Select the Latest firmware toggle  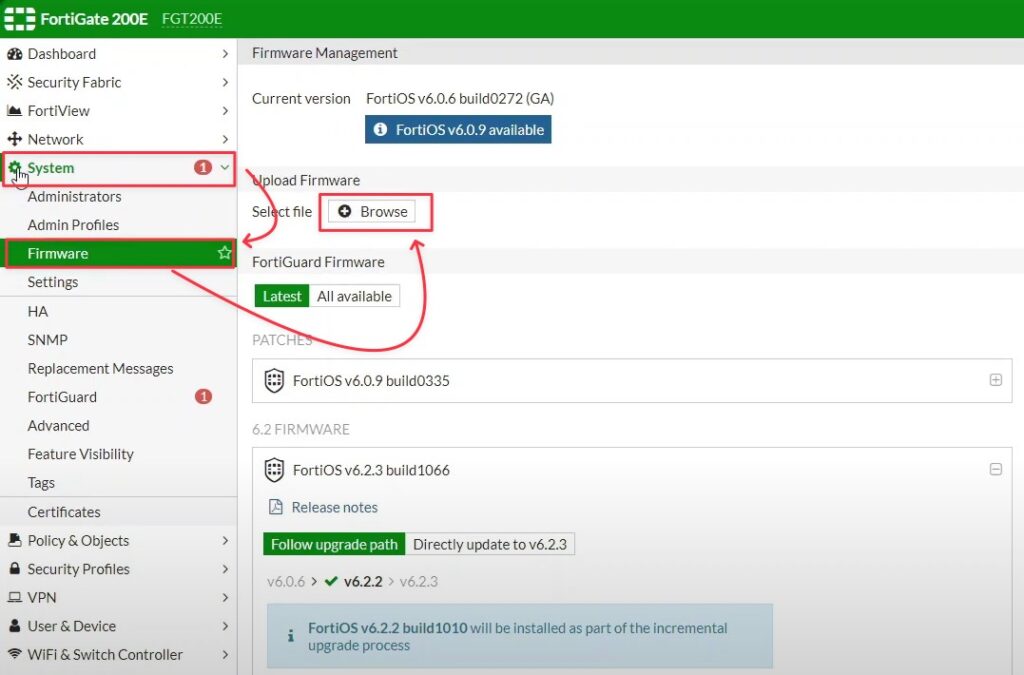click(281, 296)
